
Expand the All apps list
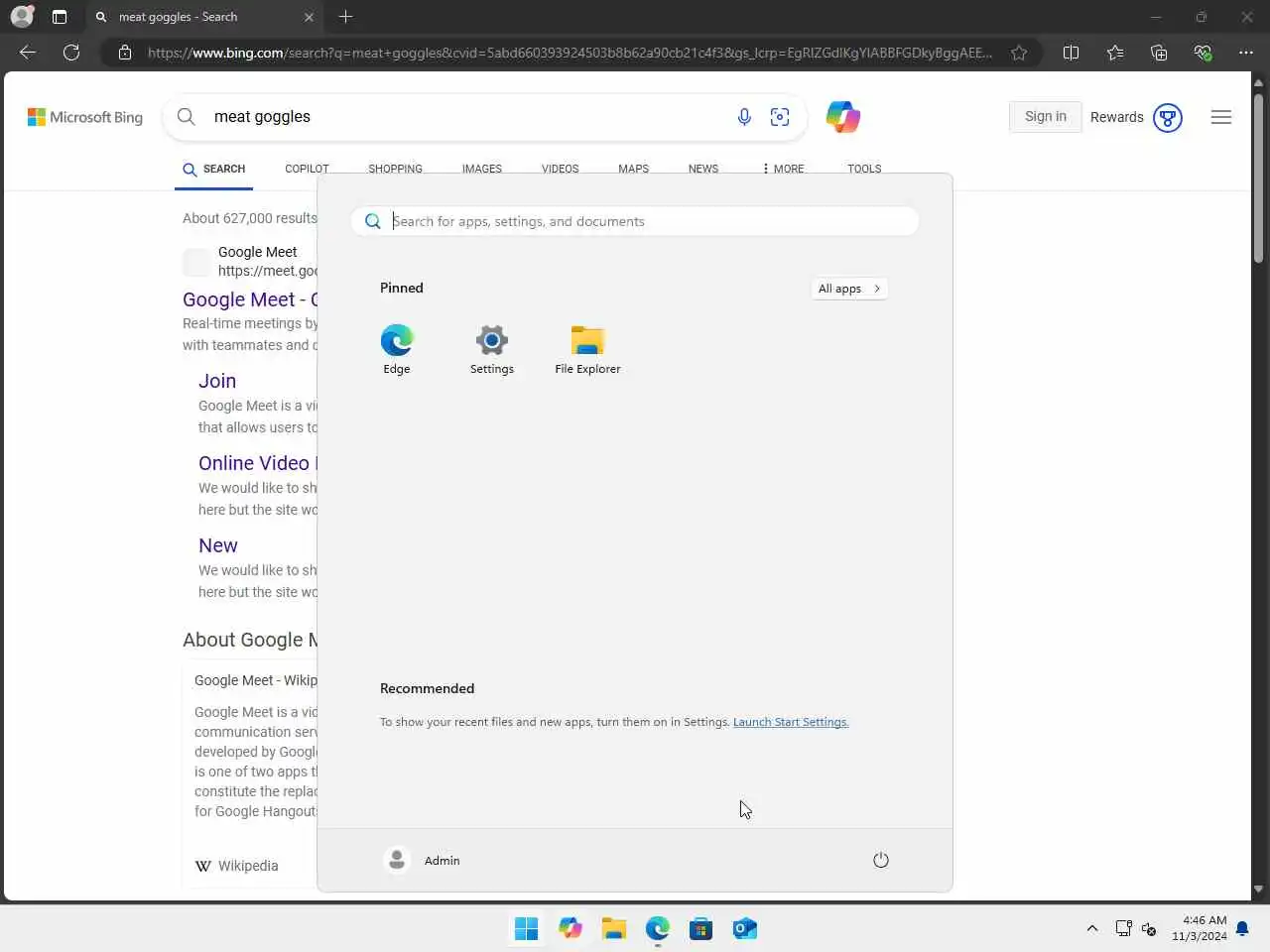click(x=849, y=289)
